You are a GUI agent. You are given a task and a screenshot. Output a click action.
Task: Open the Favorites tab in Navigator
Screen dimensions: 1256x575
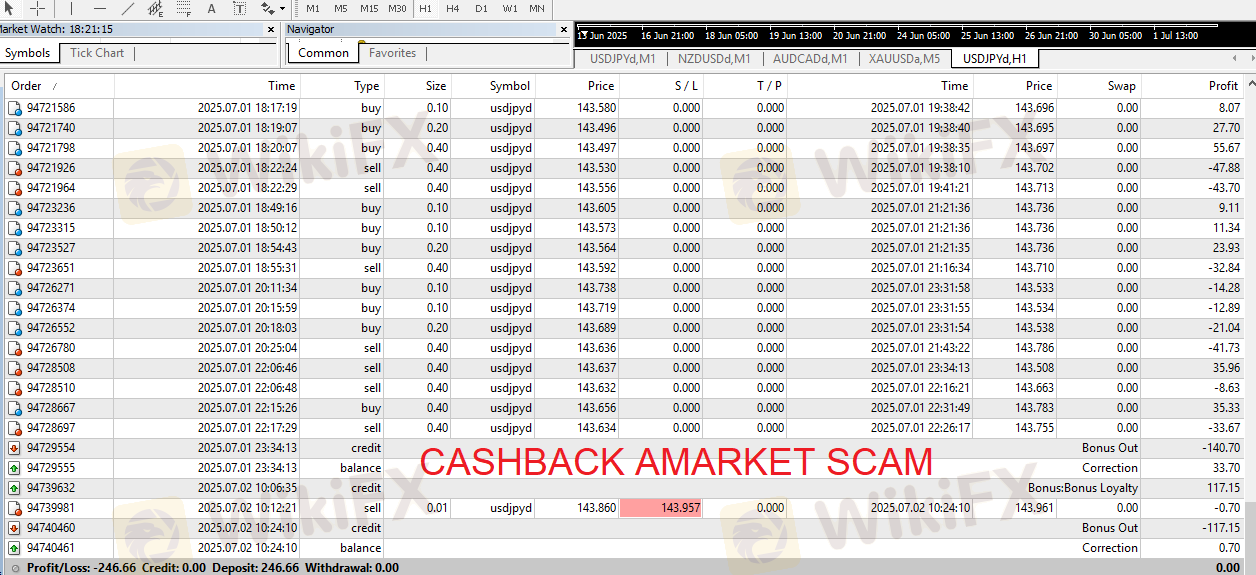392,53
